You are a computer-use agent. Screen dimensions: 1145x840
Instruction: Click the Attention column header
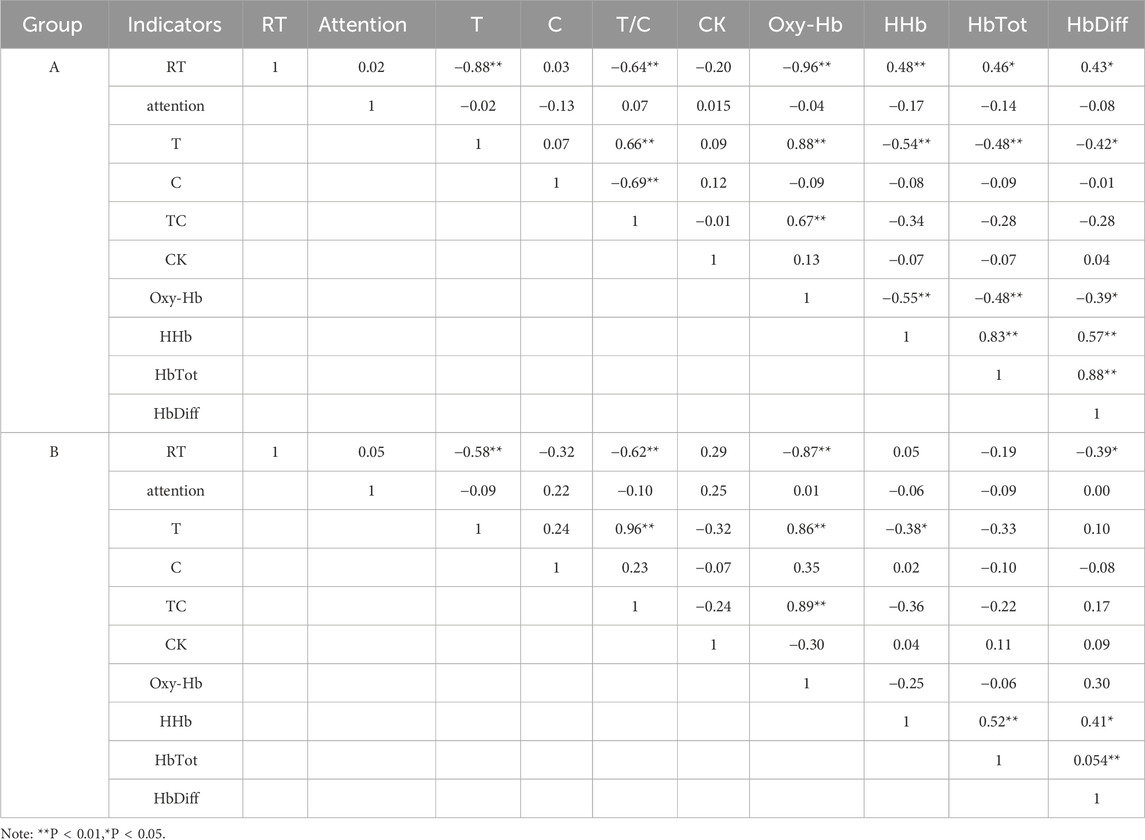click(362, 25)
